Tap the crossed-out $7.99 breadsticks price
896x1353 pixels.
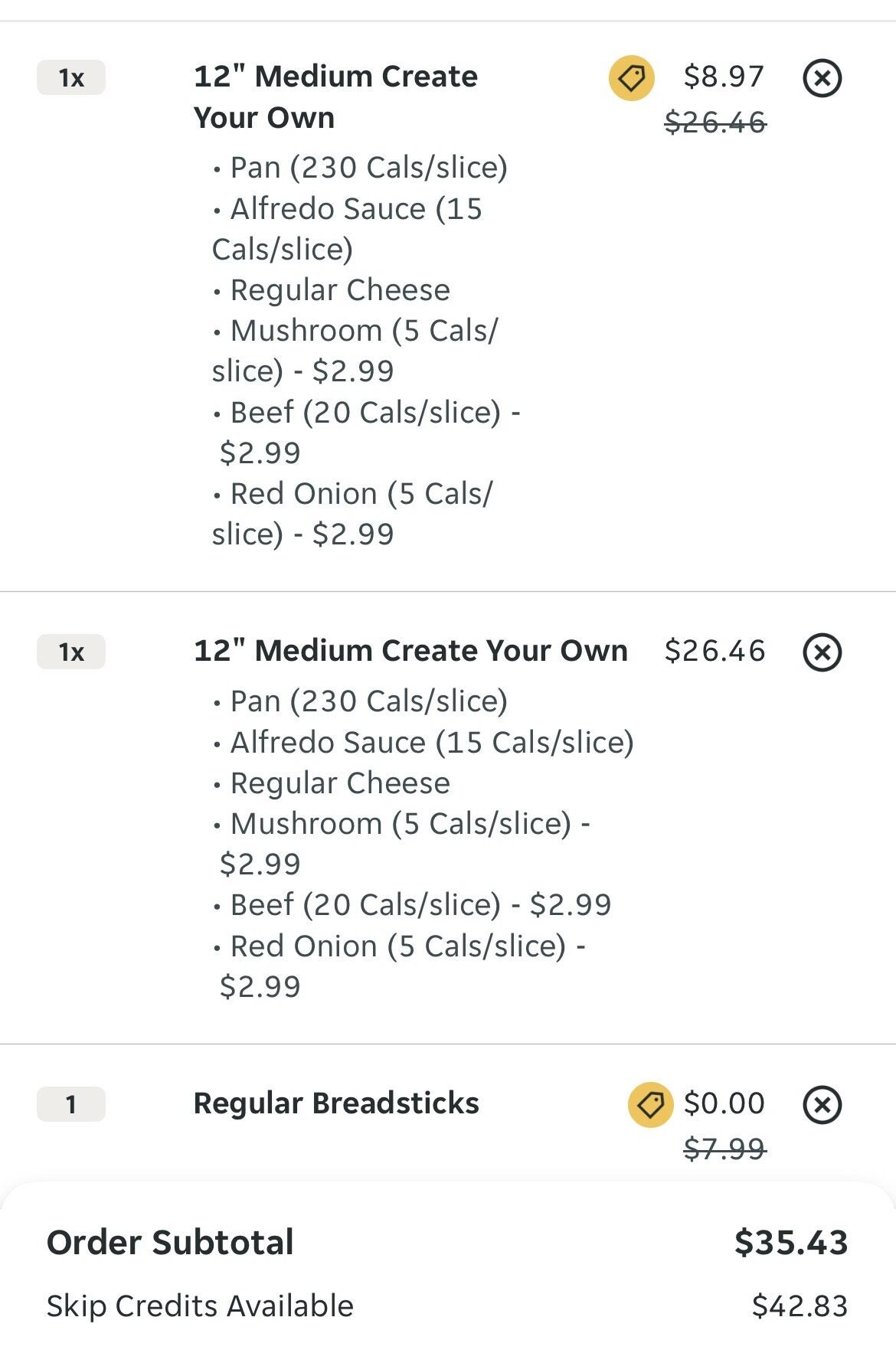[724, 1149]
